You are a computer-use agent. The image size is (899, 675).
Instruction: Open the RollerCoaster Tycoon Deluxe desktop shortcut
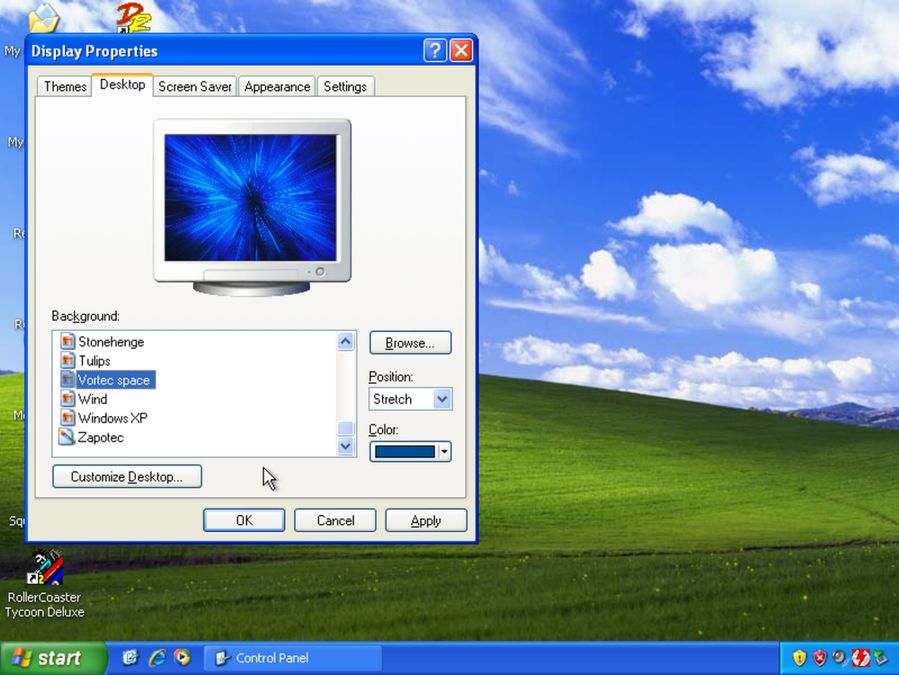pyautogui.click(x=45, y=584)
